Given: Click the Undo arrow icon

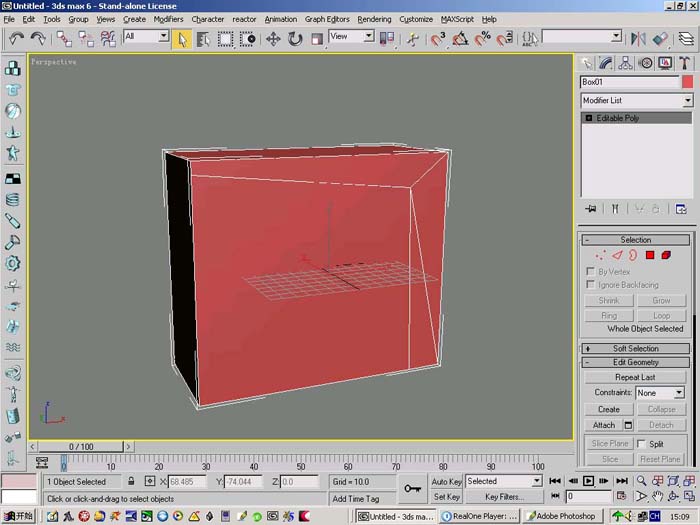Looking at the screenshot, I should click(x=17, y=39).
